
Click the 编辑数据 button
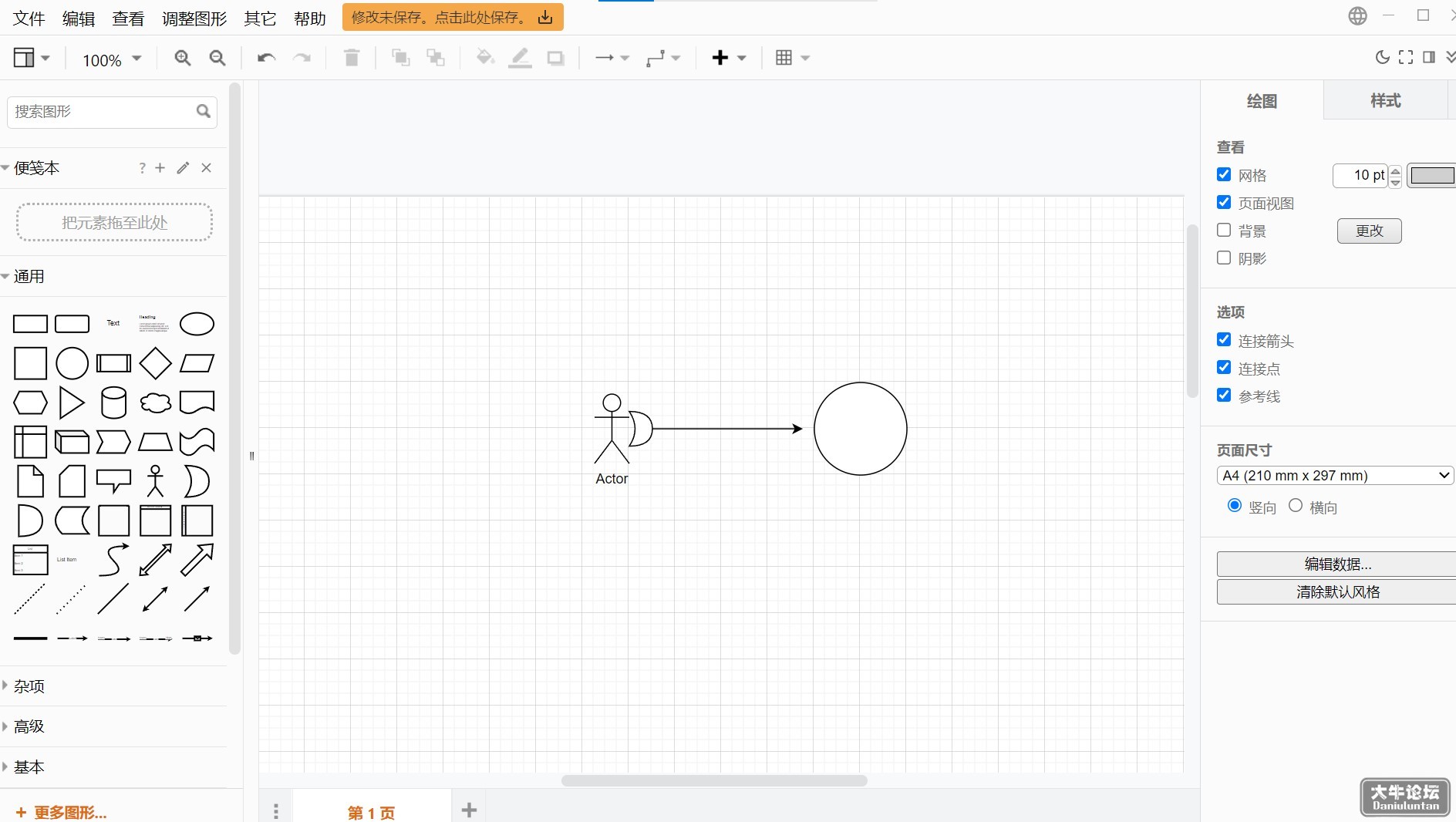click(x=1337, y=564)
